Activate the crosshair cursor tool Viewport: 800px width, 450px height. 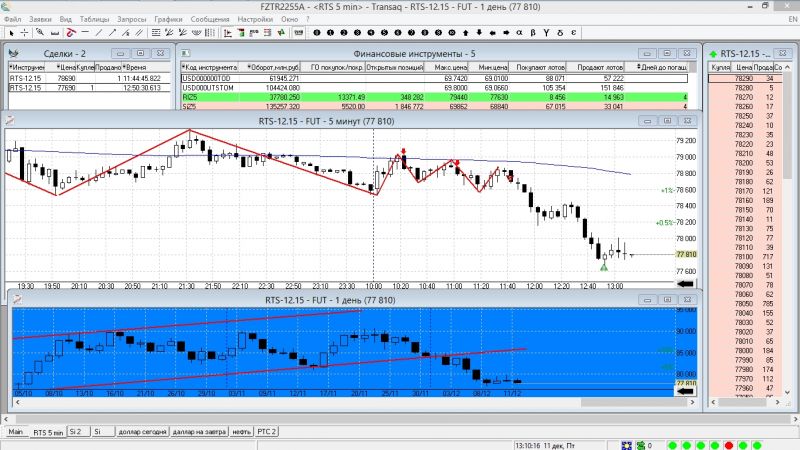(24, 33)
